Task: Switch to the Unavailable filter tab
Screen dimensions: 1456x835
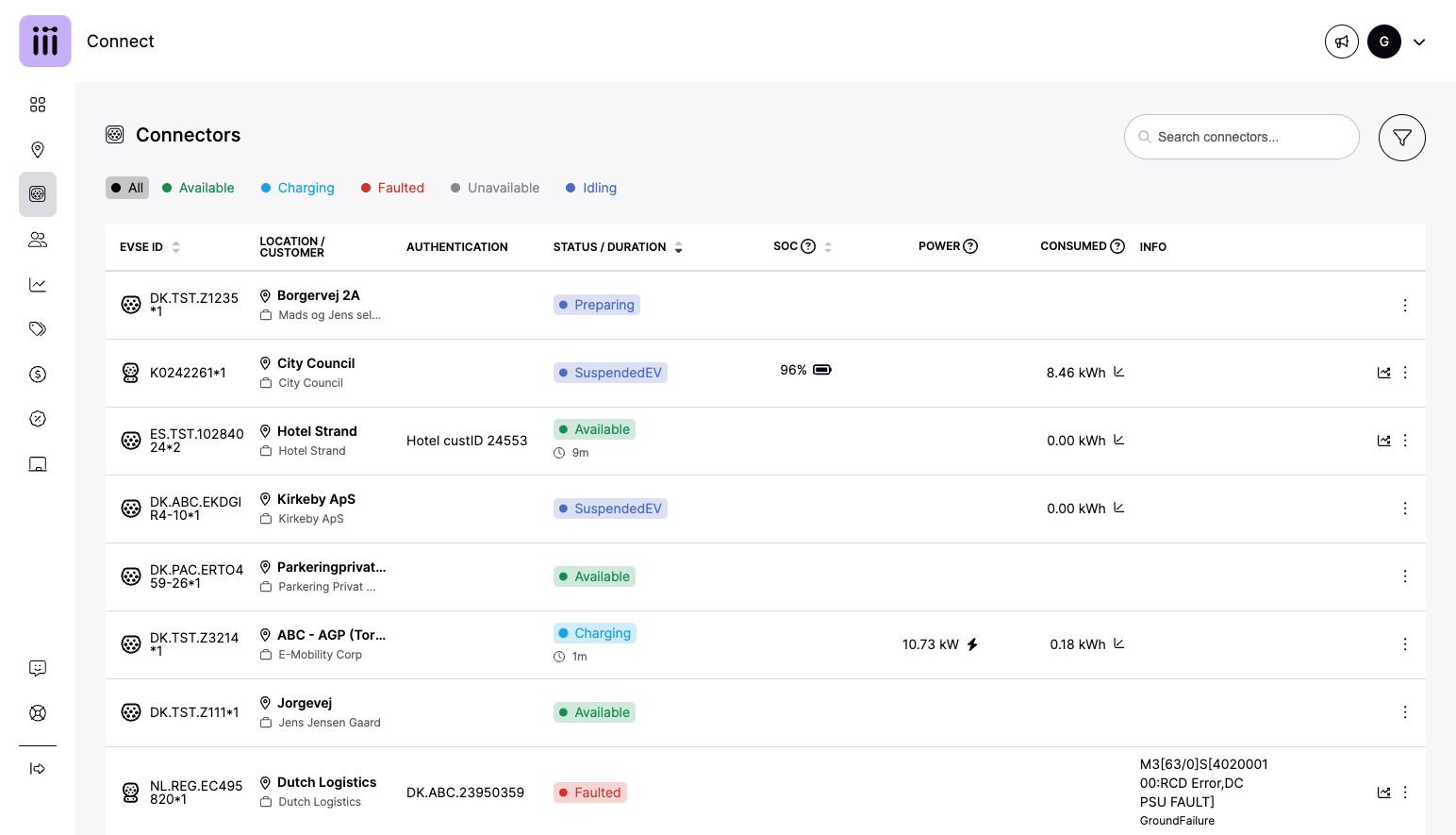Action: [495, 188]
